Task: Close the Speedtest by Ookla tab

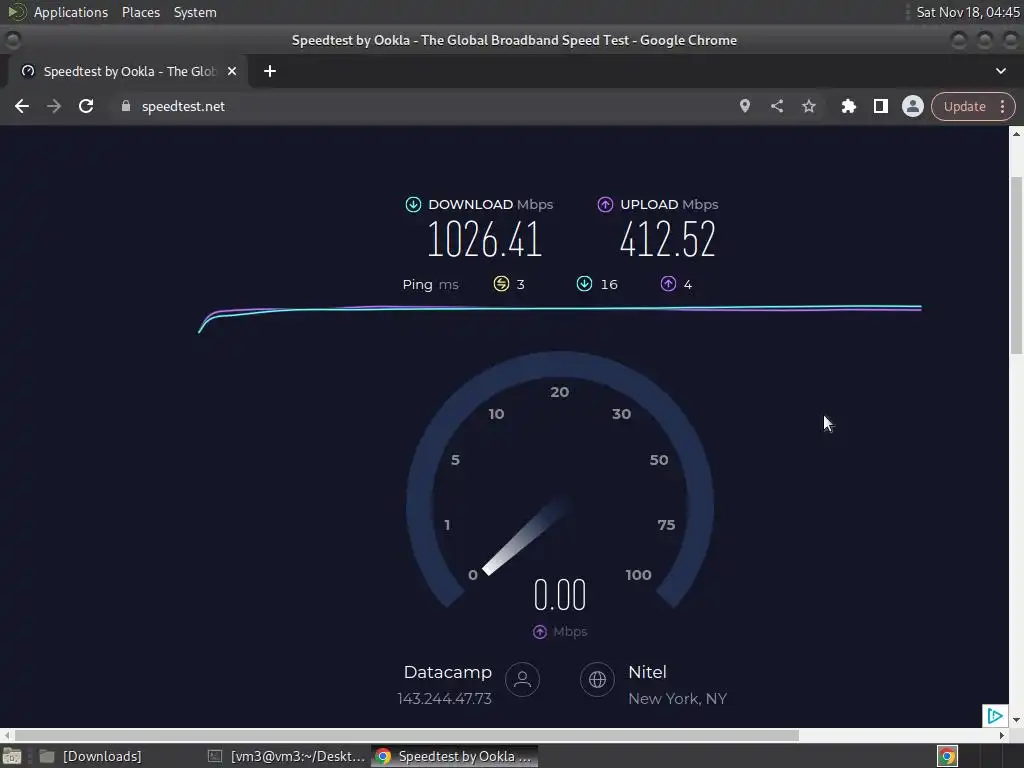Action: click(x=232, y=71)
